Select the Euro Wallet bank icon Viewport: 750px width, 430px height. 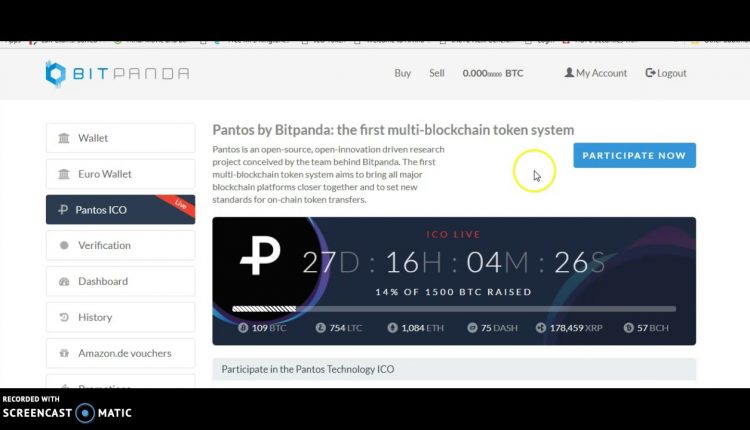tap(64, 174)
